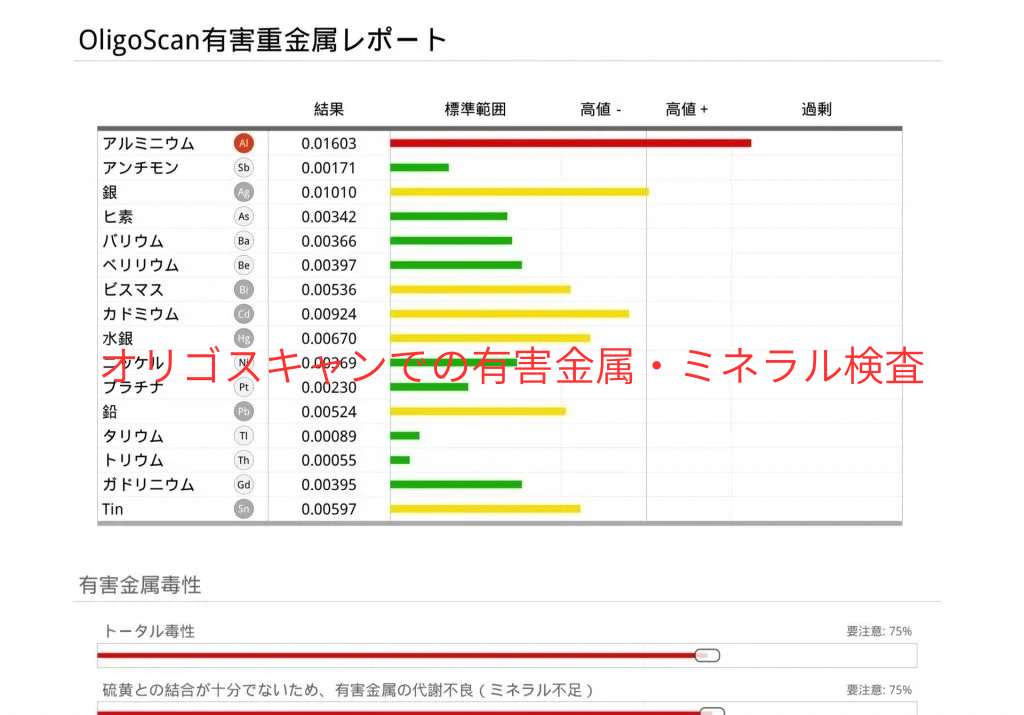The height and width of the screenshot is (715, 1024).
Task: Click the 硫黄との結合 metabolism label
Action: (x=348, y=690)
